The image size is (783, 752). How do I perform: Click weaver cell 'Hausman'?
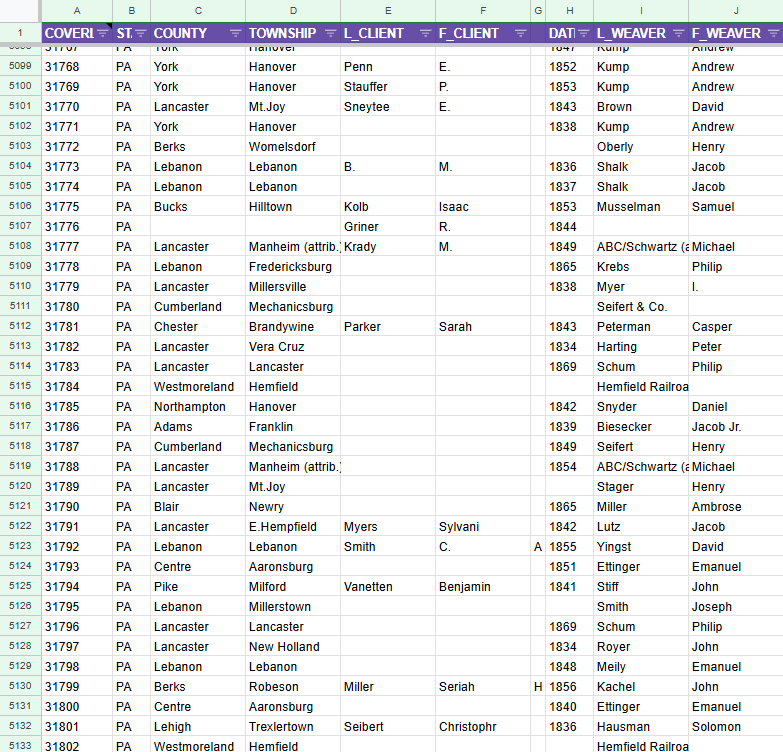tap(641, 727)
